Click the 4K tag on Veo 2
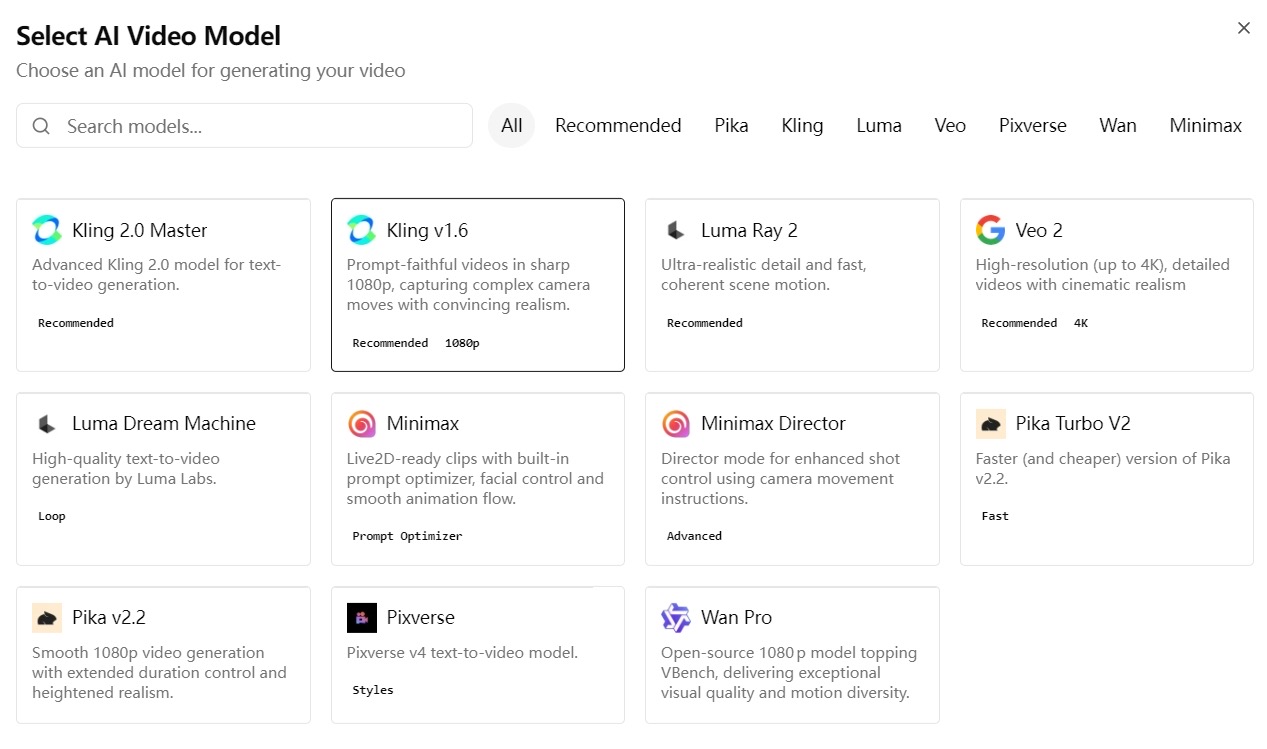1267x749 pixels. (x=1081, y=323)
